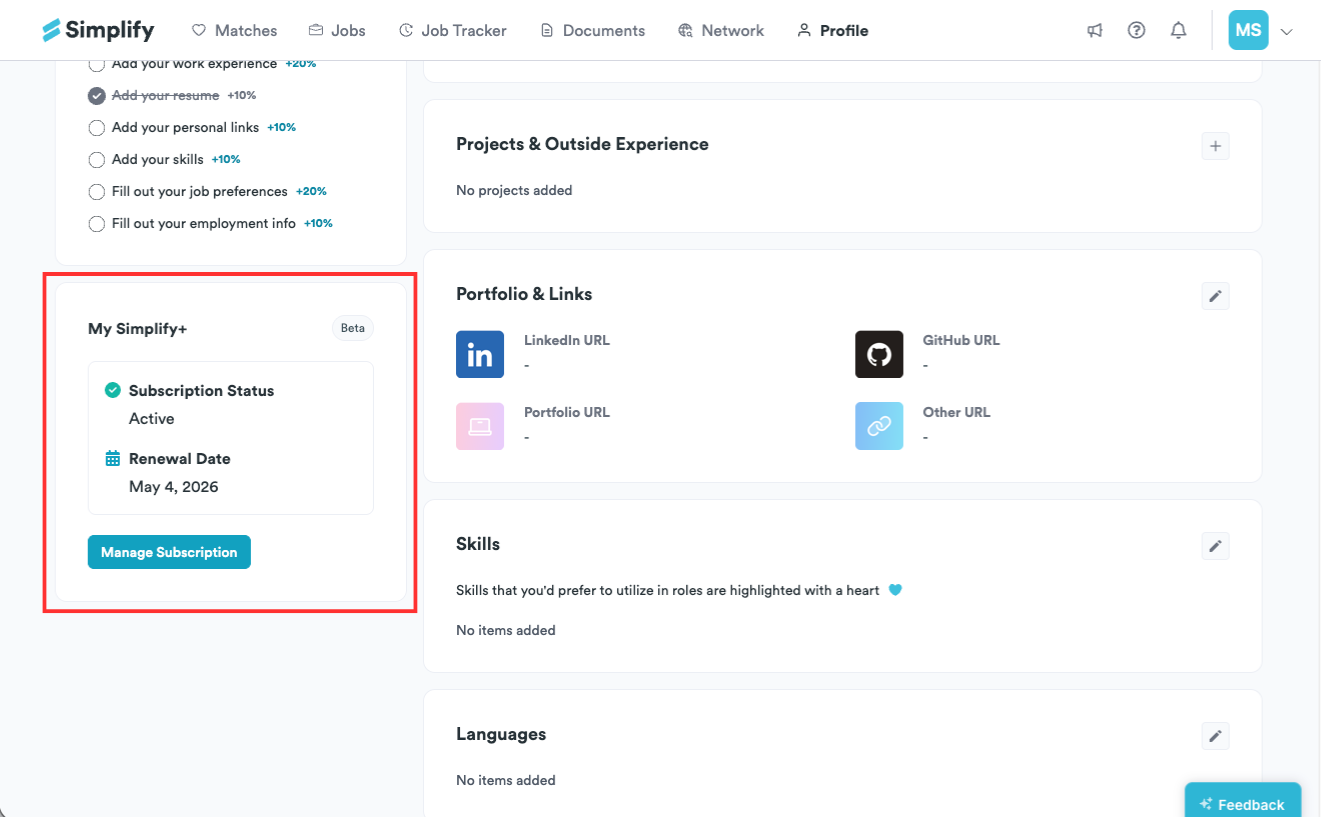Open the notifications bell
The height and width of the screenshot is (817, 1321).
[1179, 30]
